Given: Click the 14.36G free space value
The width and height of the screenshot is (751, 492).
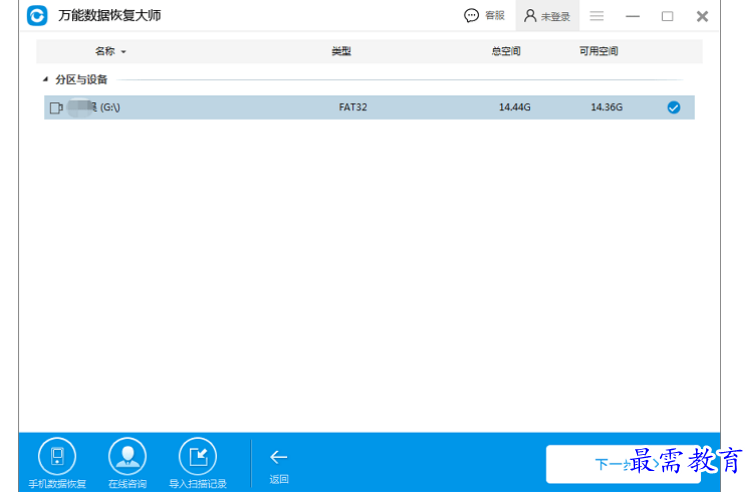Looking at the screenshot, I should click(x=607, y=107).
